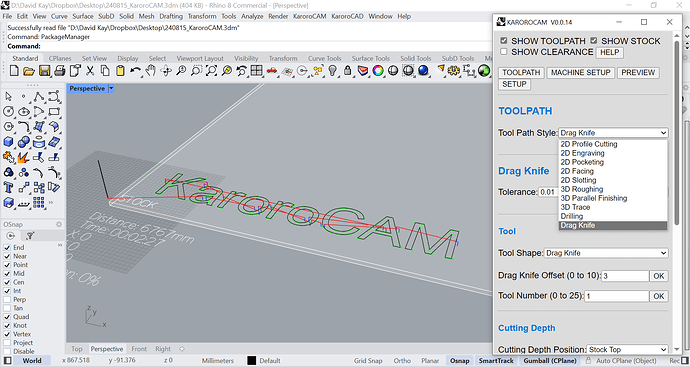The width and height of the screenshot is (690, 367).
Task: Click the light bulb Hide icon
Action: pos(333,70)
